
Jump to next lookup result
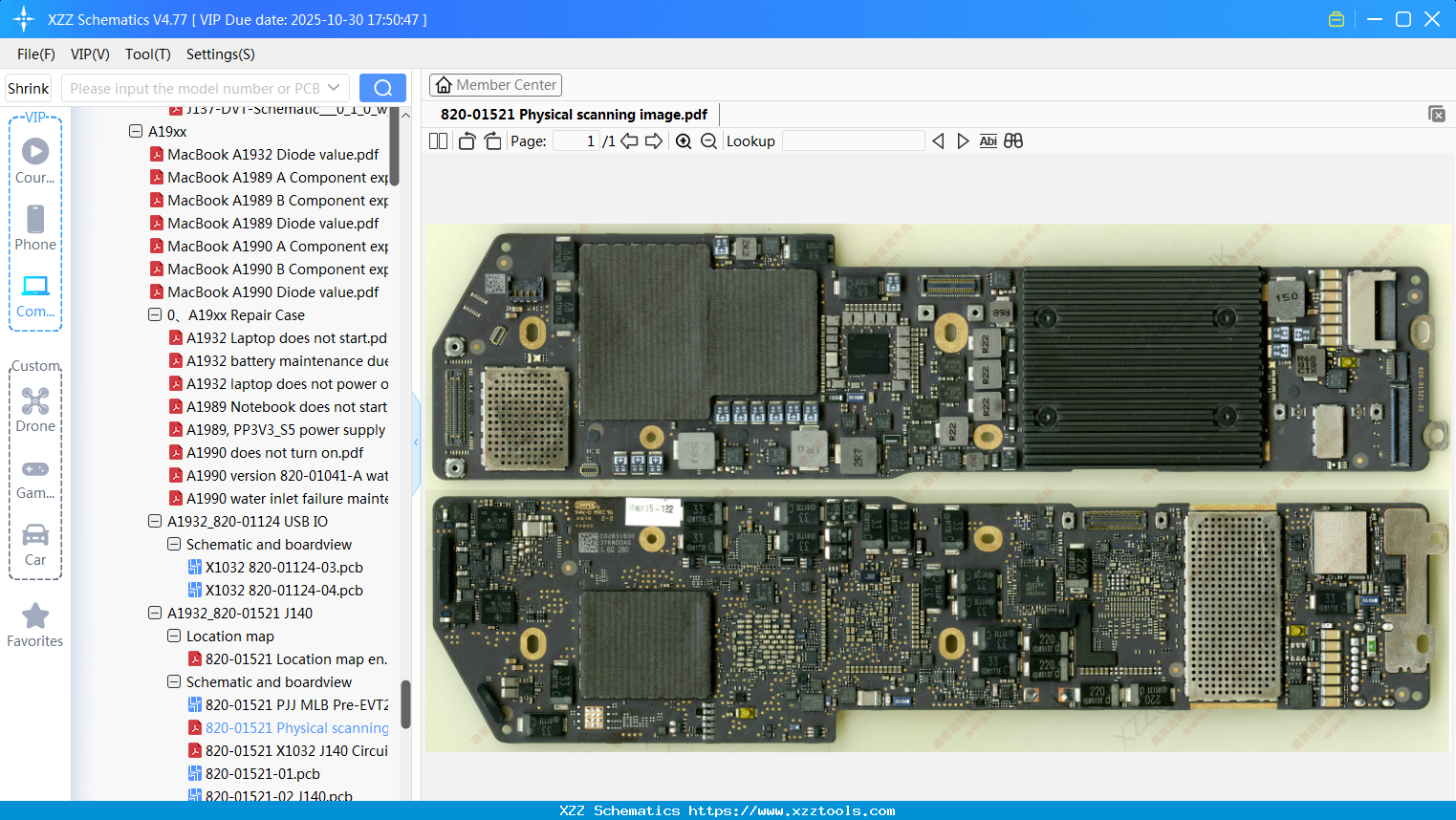coord(963,141)
